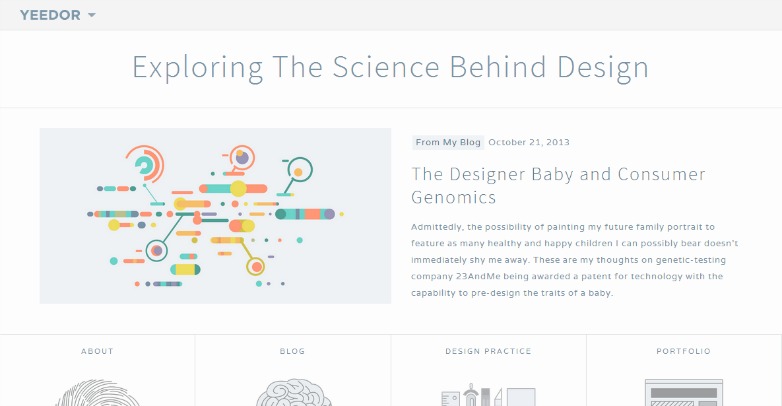Go to the PORTFOLIO section

(683, 351)
